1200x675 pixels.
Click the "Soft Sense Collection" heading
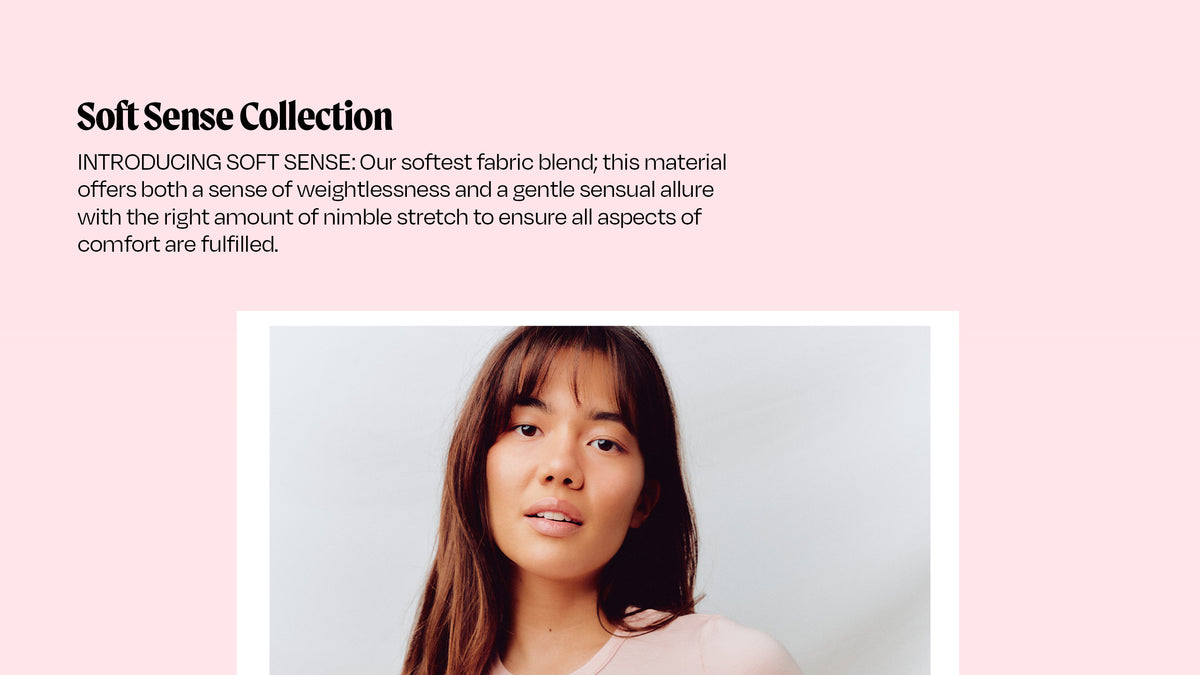(235, 117)
